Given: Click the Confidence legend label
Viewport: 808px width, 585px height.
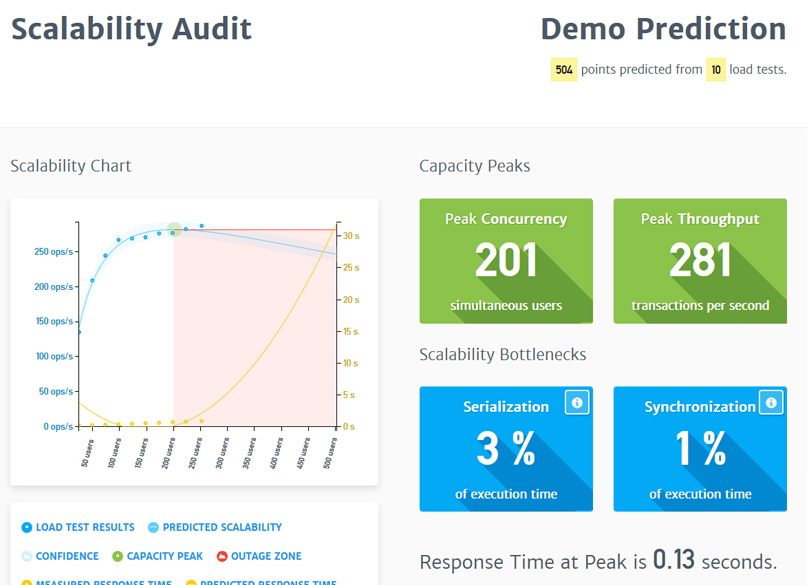Looking at the screenshot, I should (x=67, y=556).
